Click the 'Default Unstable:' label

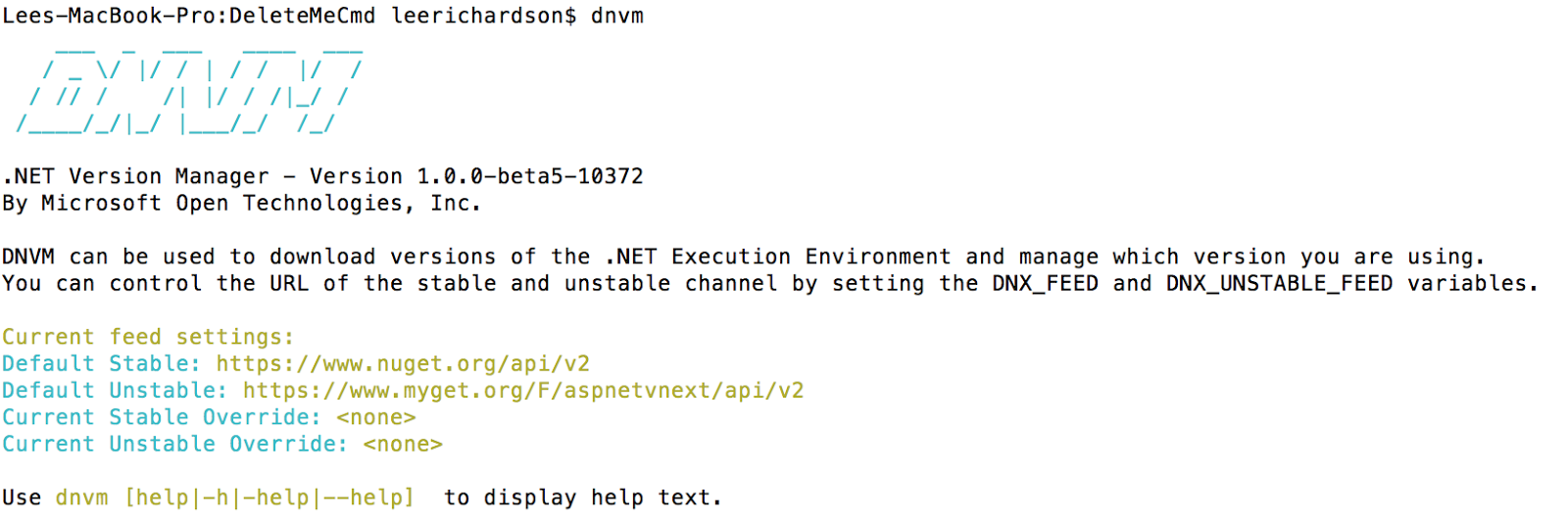pyautogui.click(x=115, y=391)
